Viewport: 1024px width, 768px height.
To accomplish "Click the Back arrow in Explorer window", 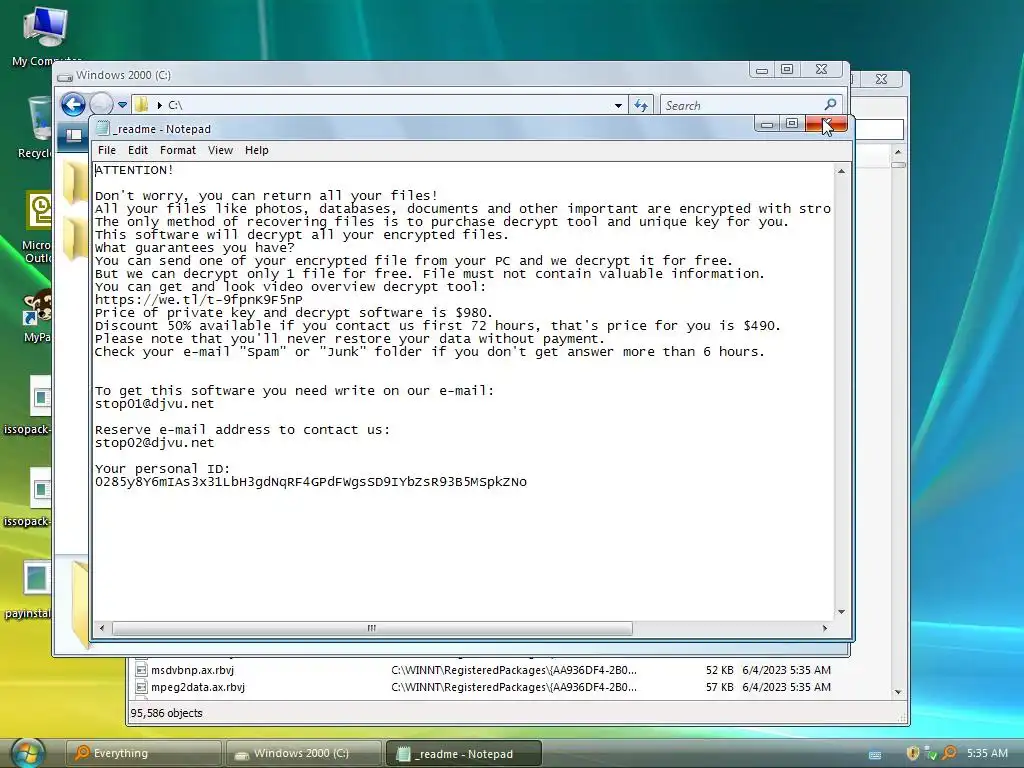I will [73, 104].
